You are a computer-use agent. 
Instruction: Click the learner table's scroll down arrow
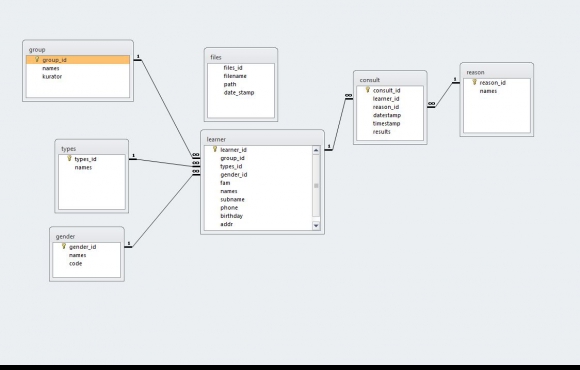point(316,225)
